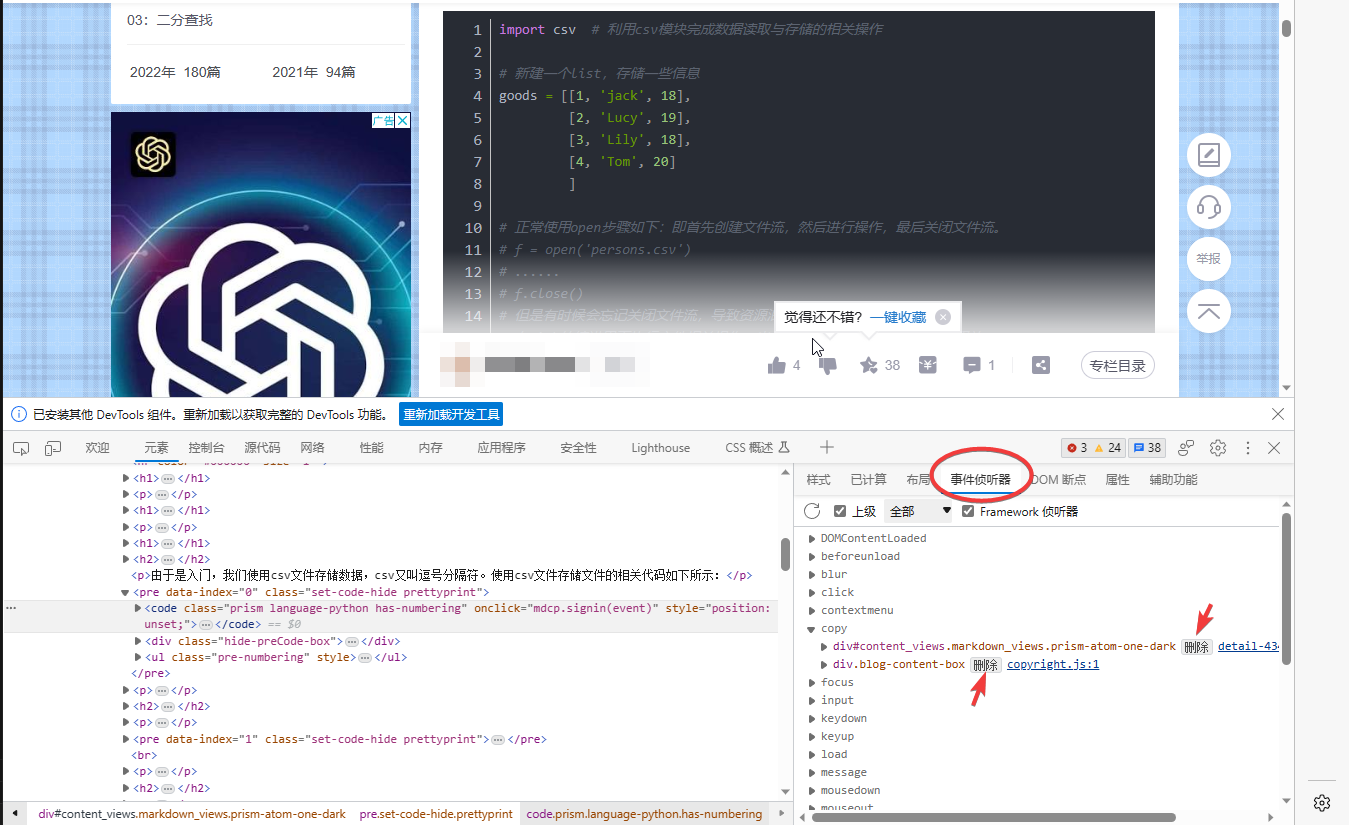
Task: Refresh the event listeners list
Action: tap(813, 511)
